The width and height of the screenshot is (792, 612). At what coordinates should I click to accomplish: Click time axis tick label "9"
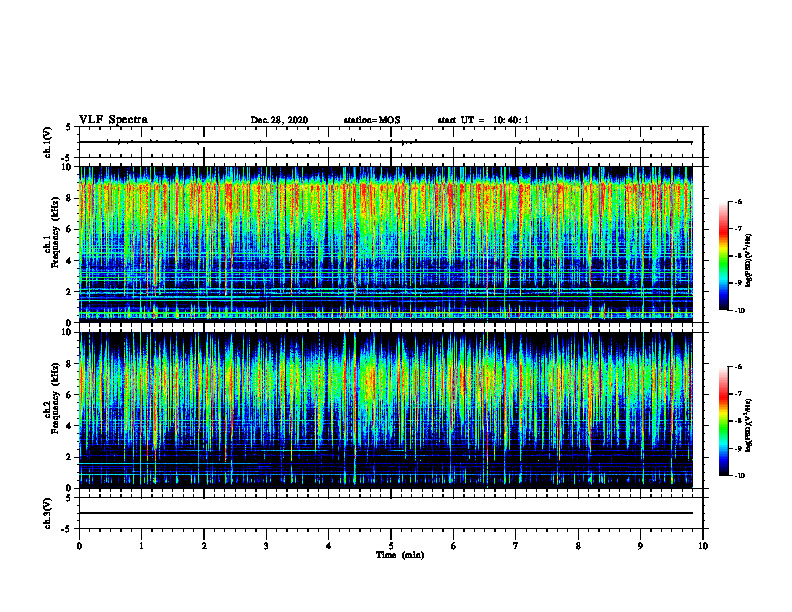(x=640, y=546)
